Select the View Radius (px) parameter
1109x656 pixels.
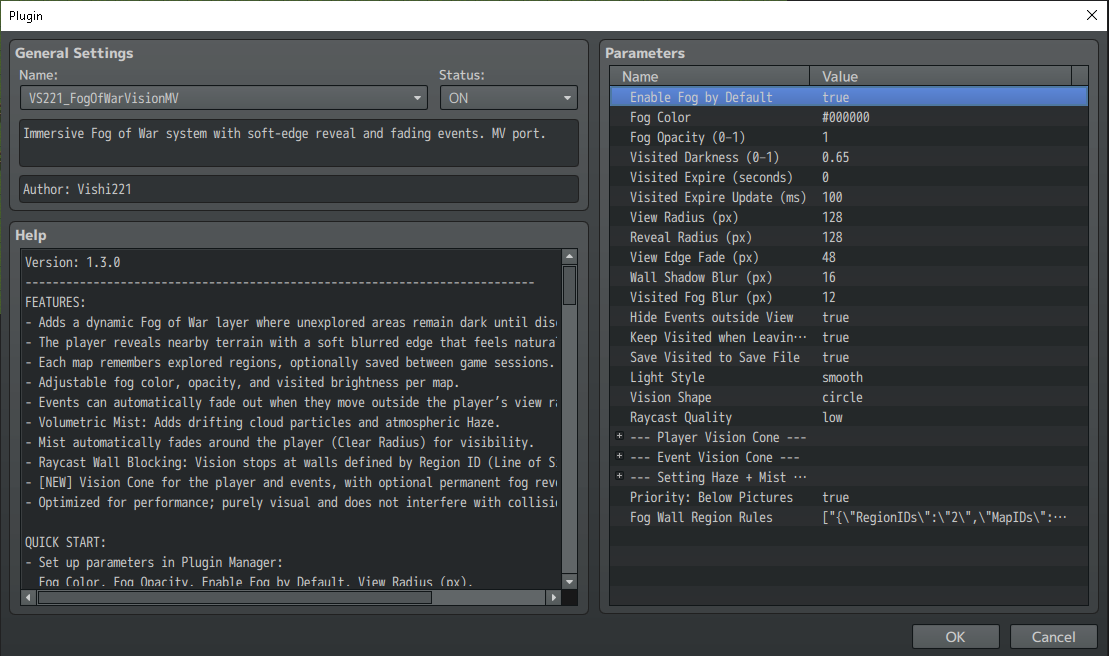point(684,217)
